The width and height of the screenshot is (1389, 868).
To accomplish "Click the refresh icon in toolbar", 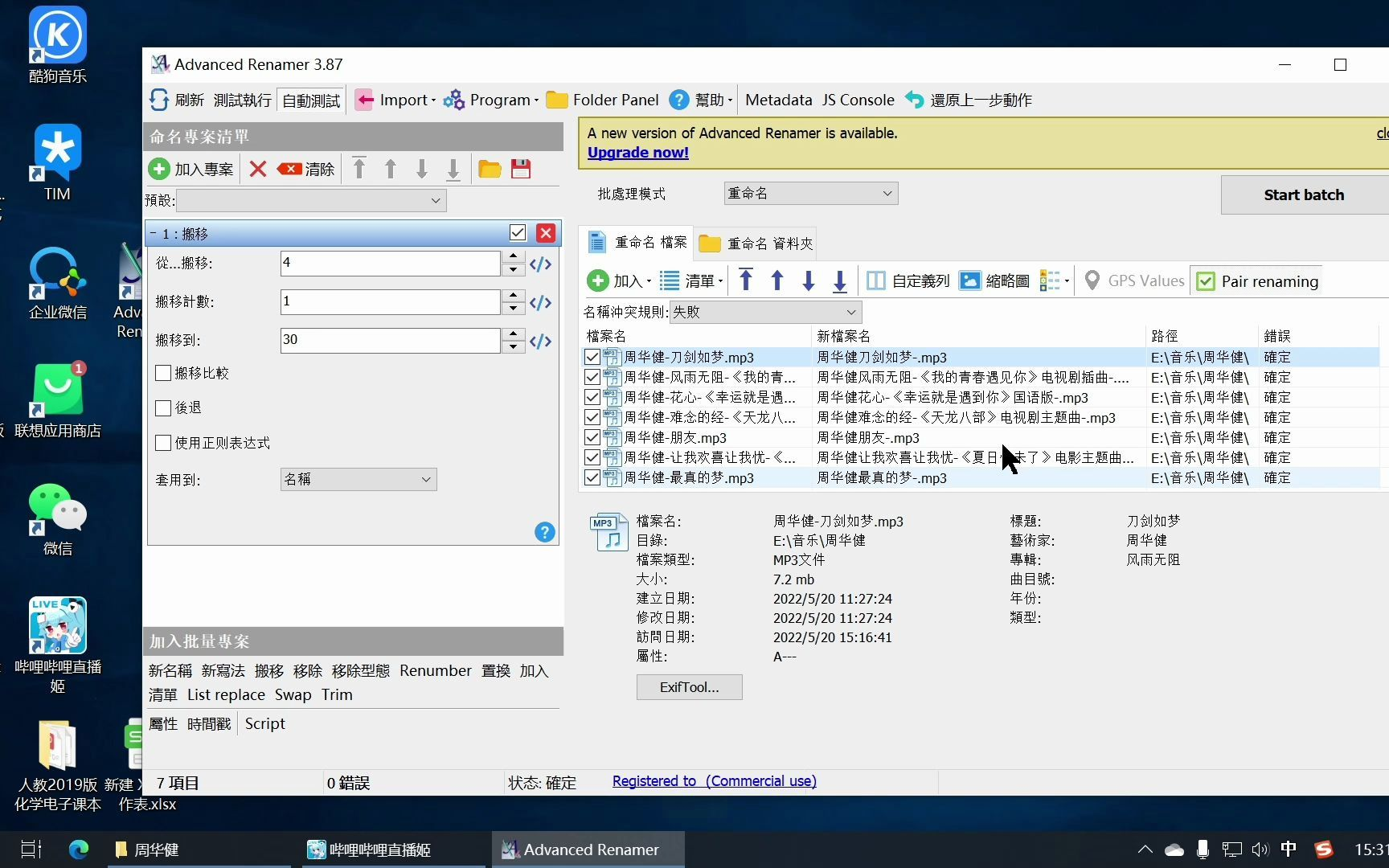I will click(160, 100).
